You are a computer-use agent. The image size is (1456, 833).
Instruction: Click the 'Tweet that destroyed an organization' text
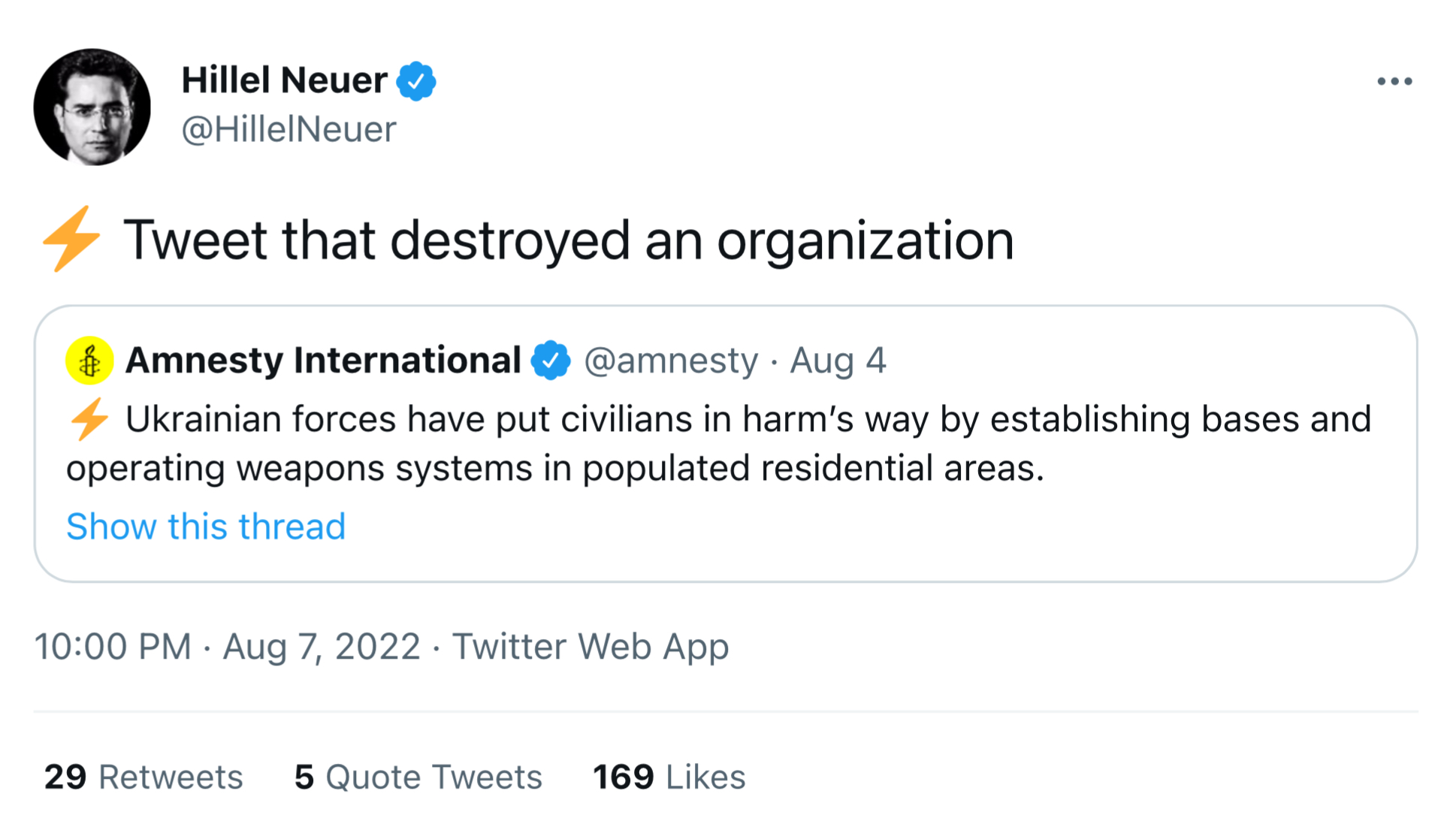coord(568,240)
